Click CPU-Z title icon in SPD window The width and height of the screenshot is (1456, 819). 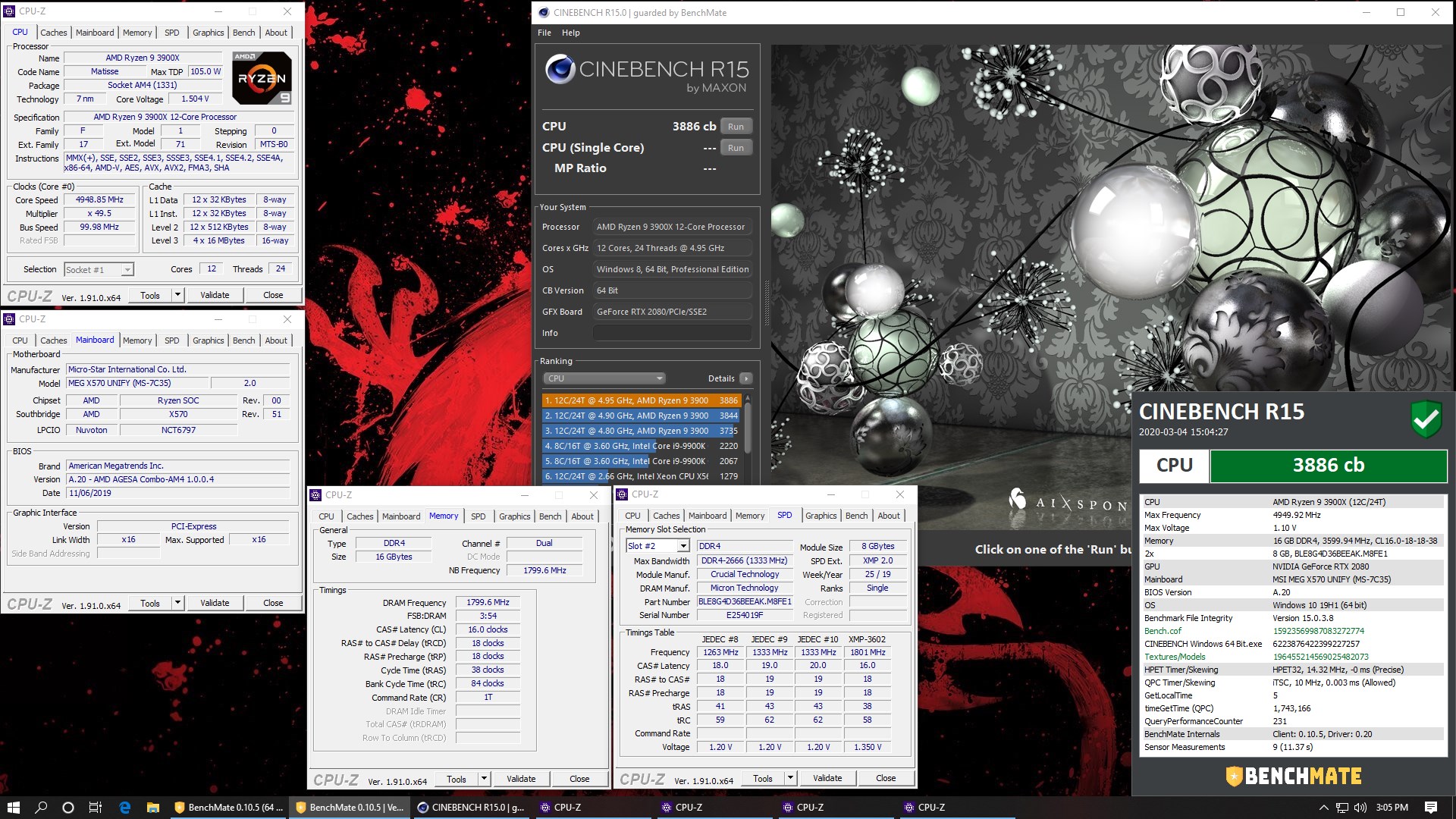[x=622, y=494]
